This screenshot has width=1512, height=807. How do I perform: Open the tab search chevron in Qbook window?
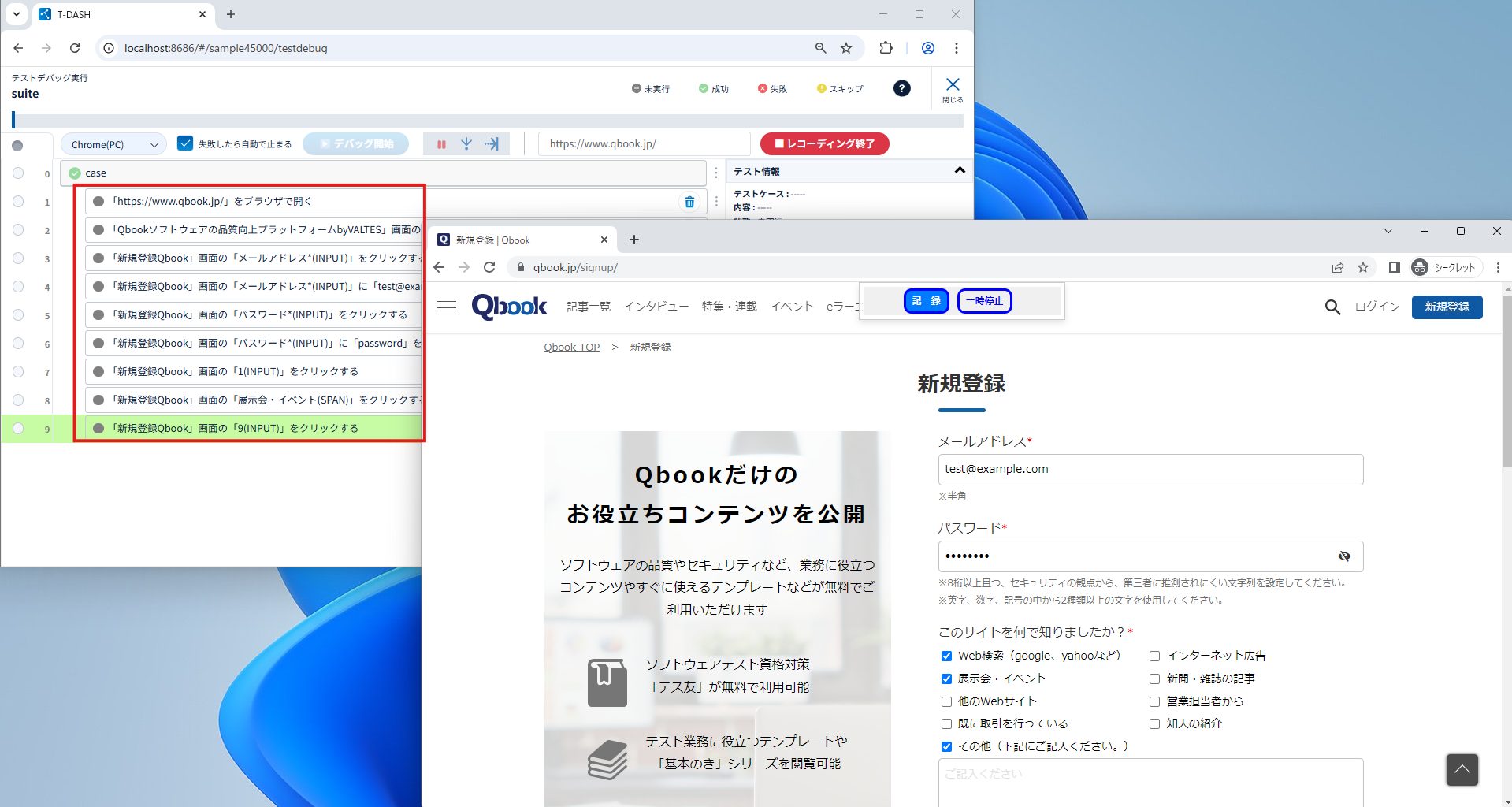pyautogui.click(x=1388, y=231)
